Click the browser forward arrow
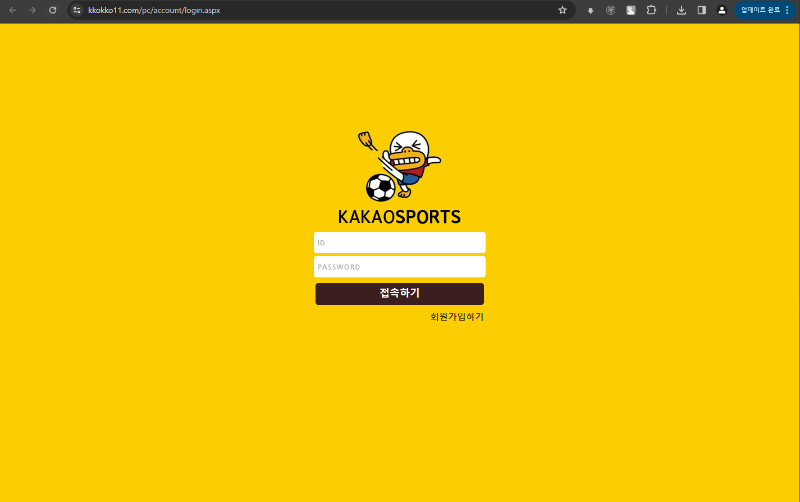The width and height of the screenshot is (800, 502). (32, 10)
